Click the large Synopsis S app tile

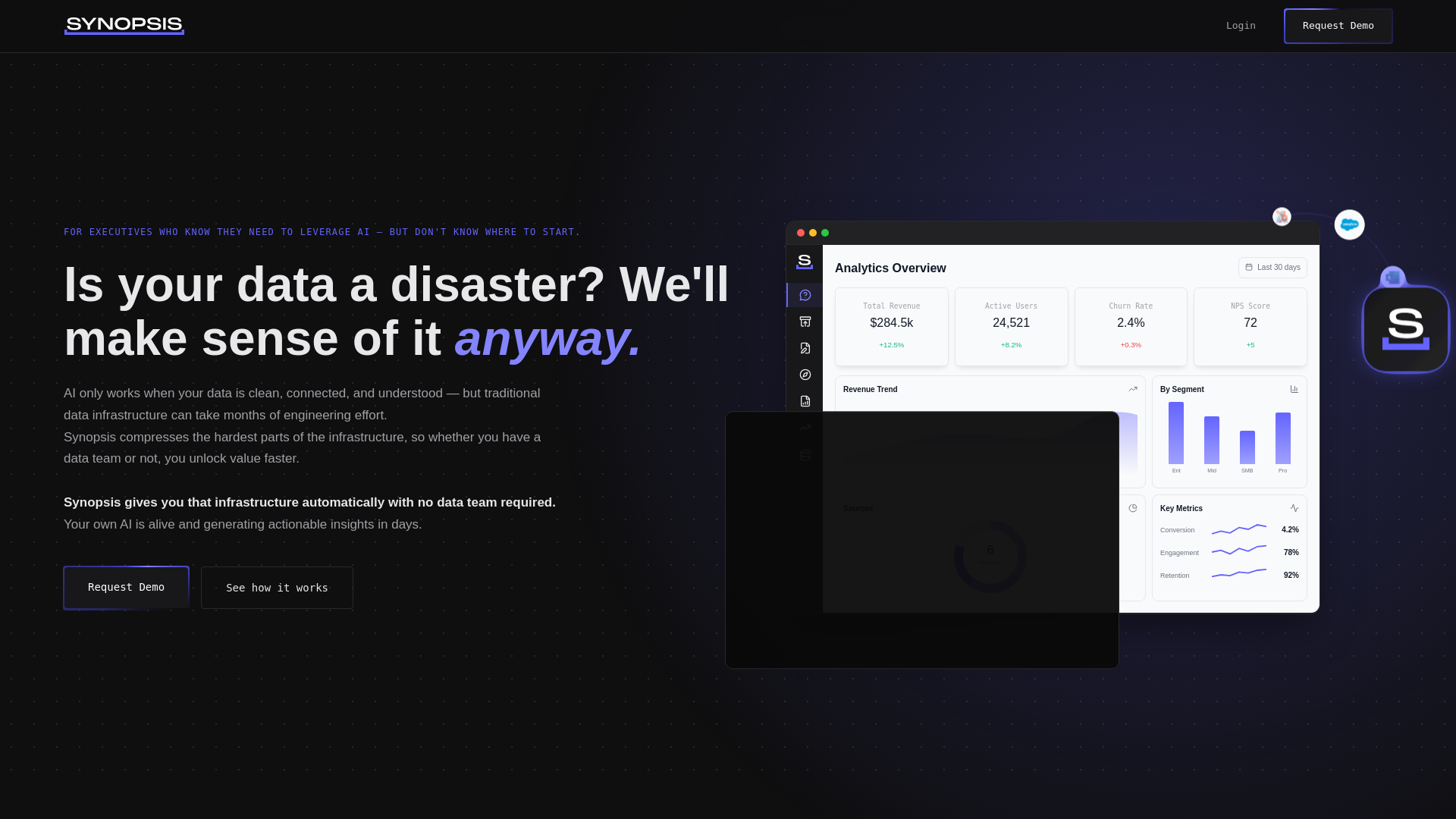1405,329
